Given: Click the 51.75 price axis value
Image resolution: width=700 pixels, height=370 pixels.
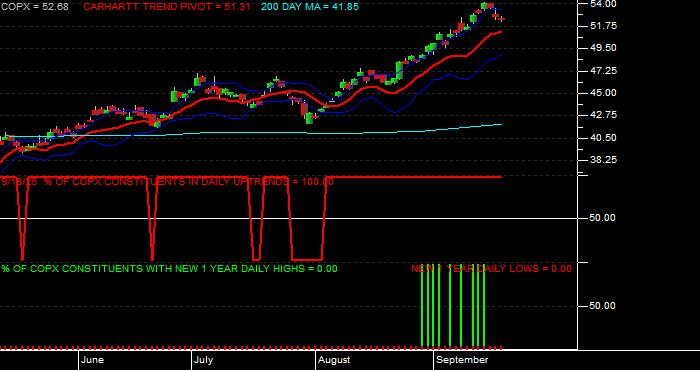Looking at the screenshot, I should click(x=603, y=26).
